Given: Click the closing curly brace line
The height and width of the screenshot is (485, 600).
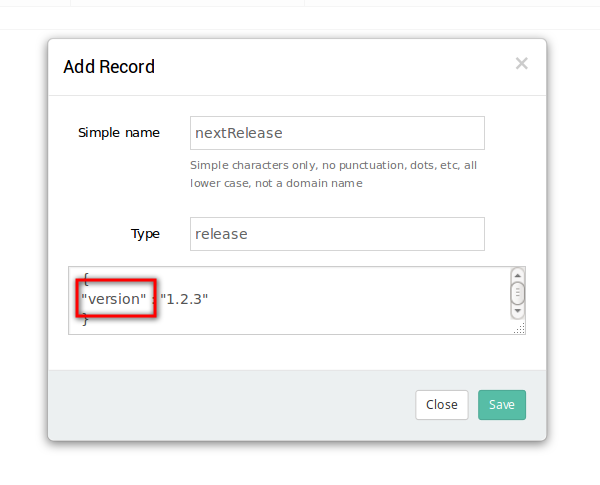Looking at the screenshot, I should (85, 319).
